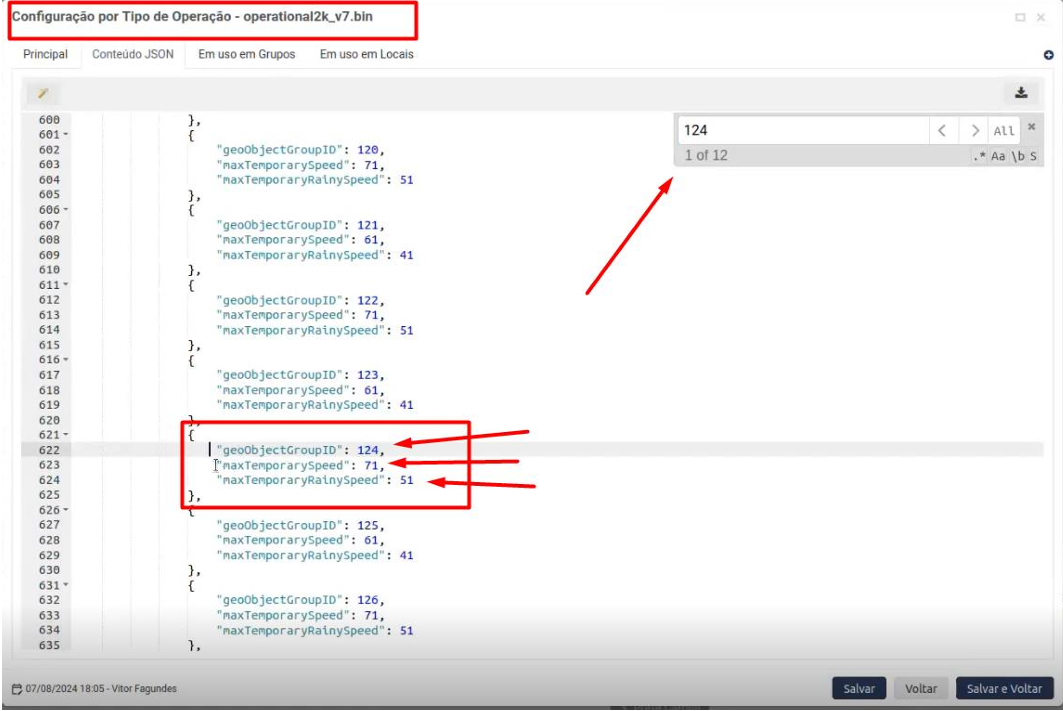This screenshot has width=1063, height=711.
Task: Click the Salvar button
Action: click(859, 689)
